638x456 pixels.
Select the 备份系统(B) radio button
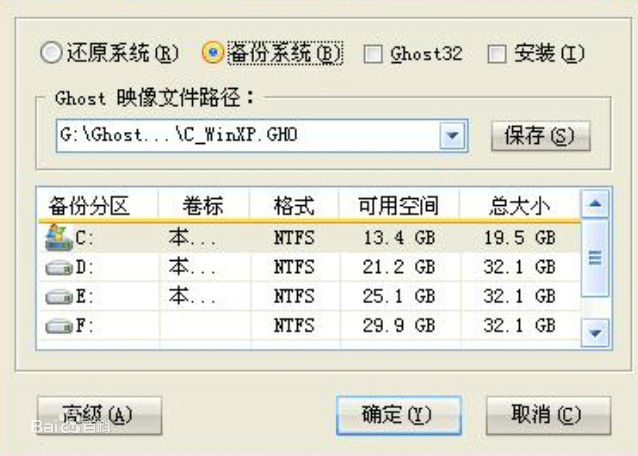212,53
